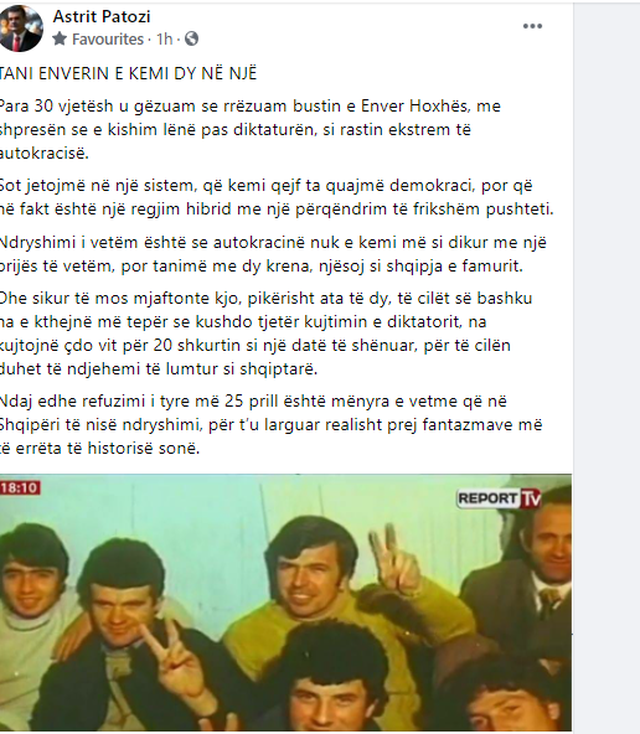Image resolution: width=640 pixels, height=734 pixels.
Task: Click the Report TV logo in the image
Action: tap(499, 499)
